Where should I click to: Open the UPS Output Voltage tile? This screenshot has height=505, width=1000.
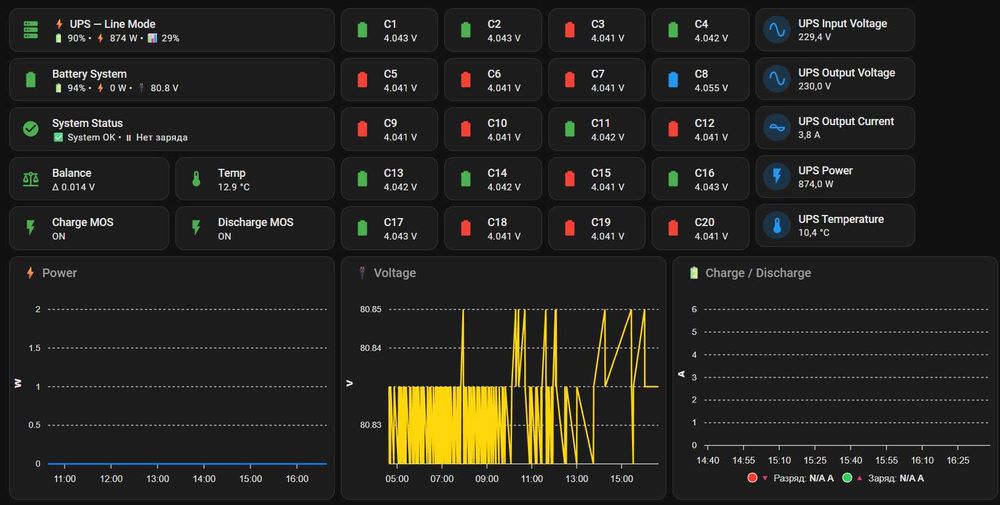835,79
